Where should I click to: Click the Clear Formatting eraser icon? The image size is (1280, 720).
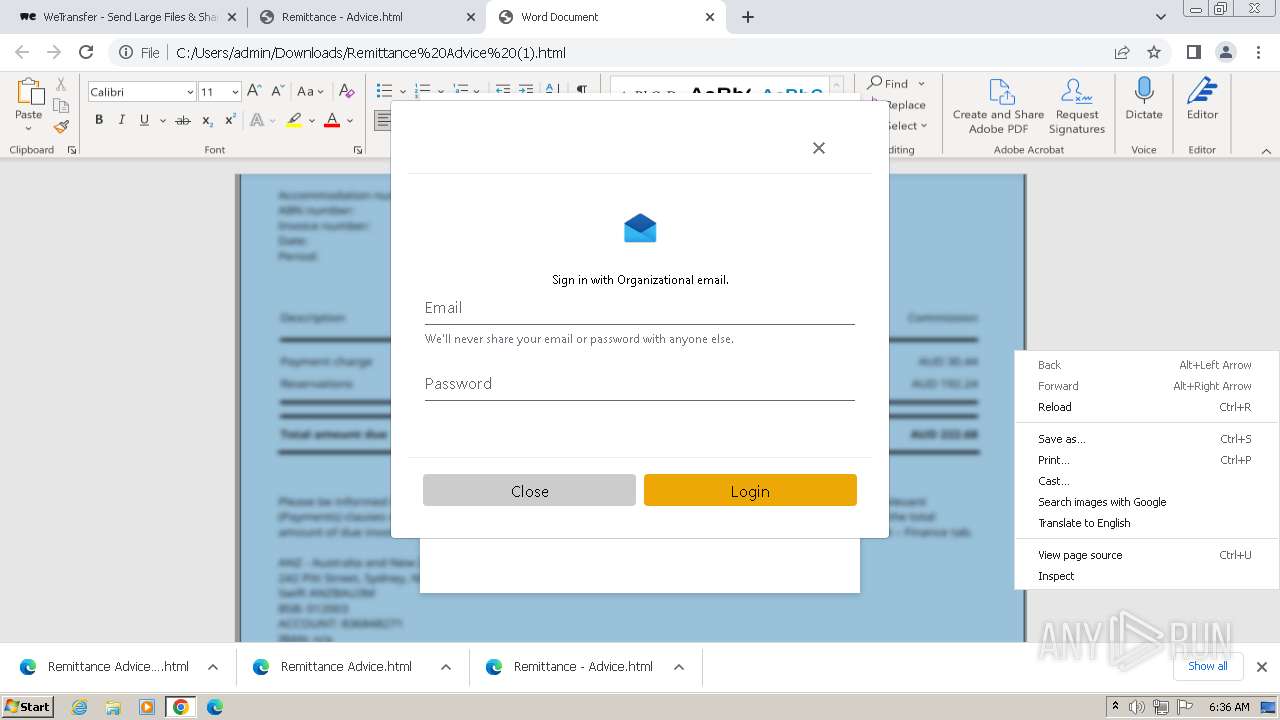pos(347,91)
